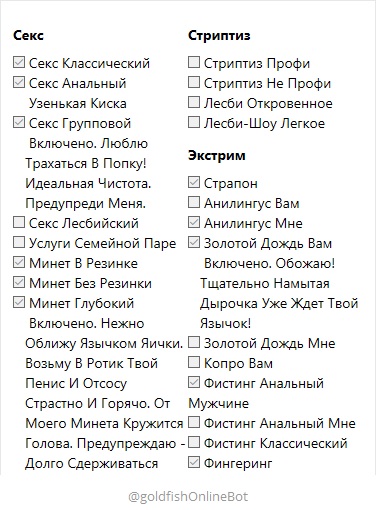Disable the Страпон checkbox
The image size is (378, 510).
pos(194,182)
